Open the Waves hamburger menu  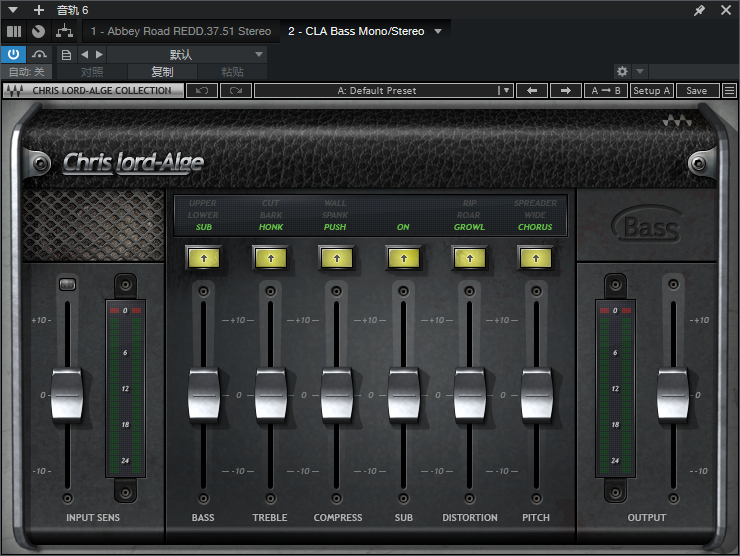[730, 91]
